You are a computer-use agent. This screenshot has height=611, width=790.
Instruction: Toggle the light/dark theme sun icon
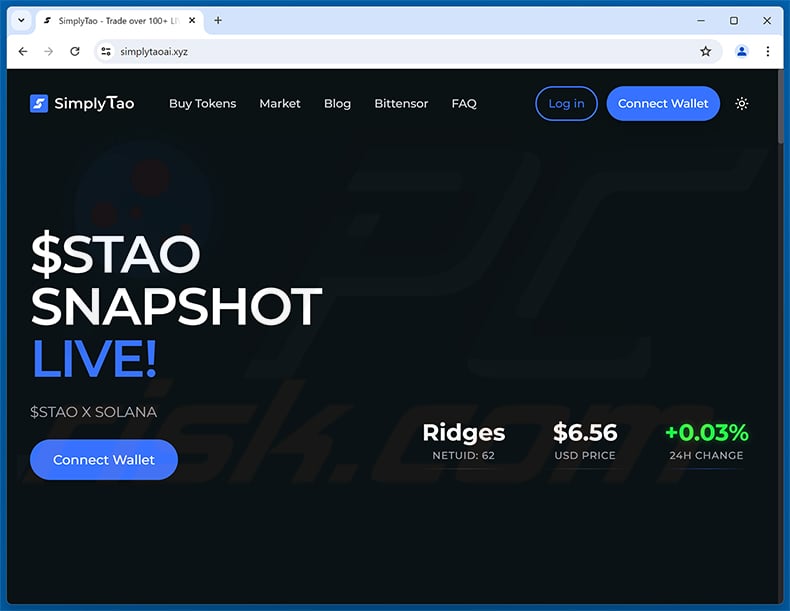pos(742,104)
